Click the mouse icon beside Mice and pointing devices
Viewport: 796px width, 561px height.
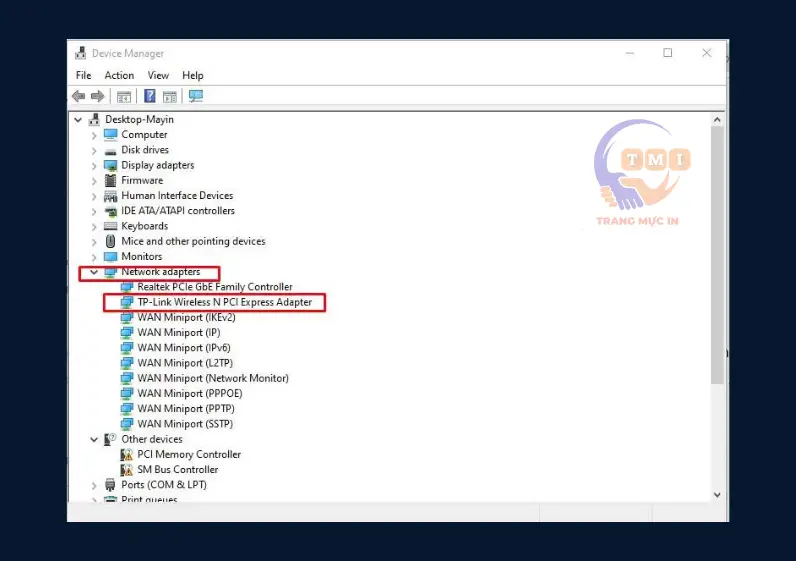(111, 241)
